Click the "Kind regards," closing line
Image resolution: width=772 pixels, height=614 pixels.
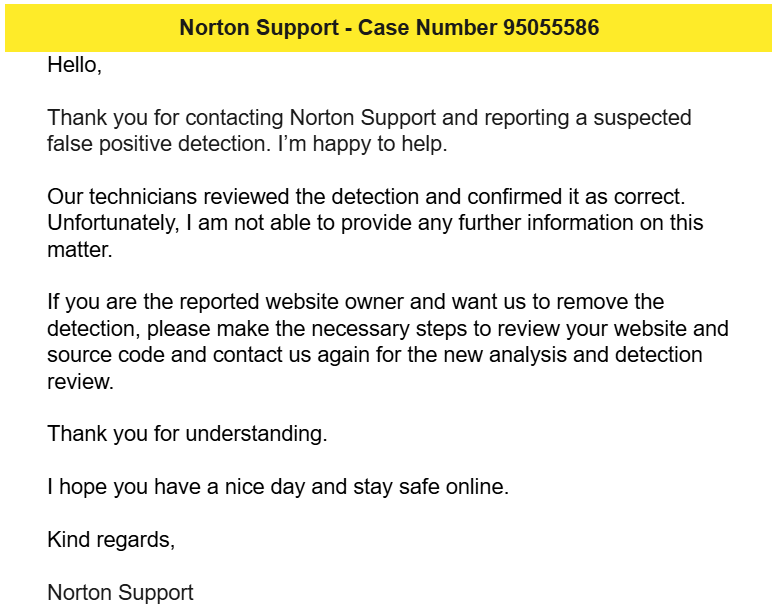click(x=111, y=540)
